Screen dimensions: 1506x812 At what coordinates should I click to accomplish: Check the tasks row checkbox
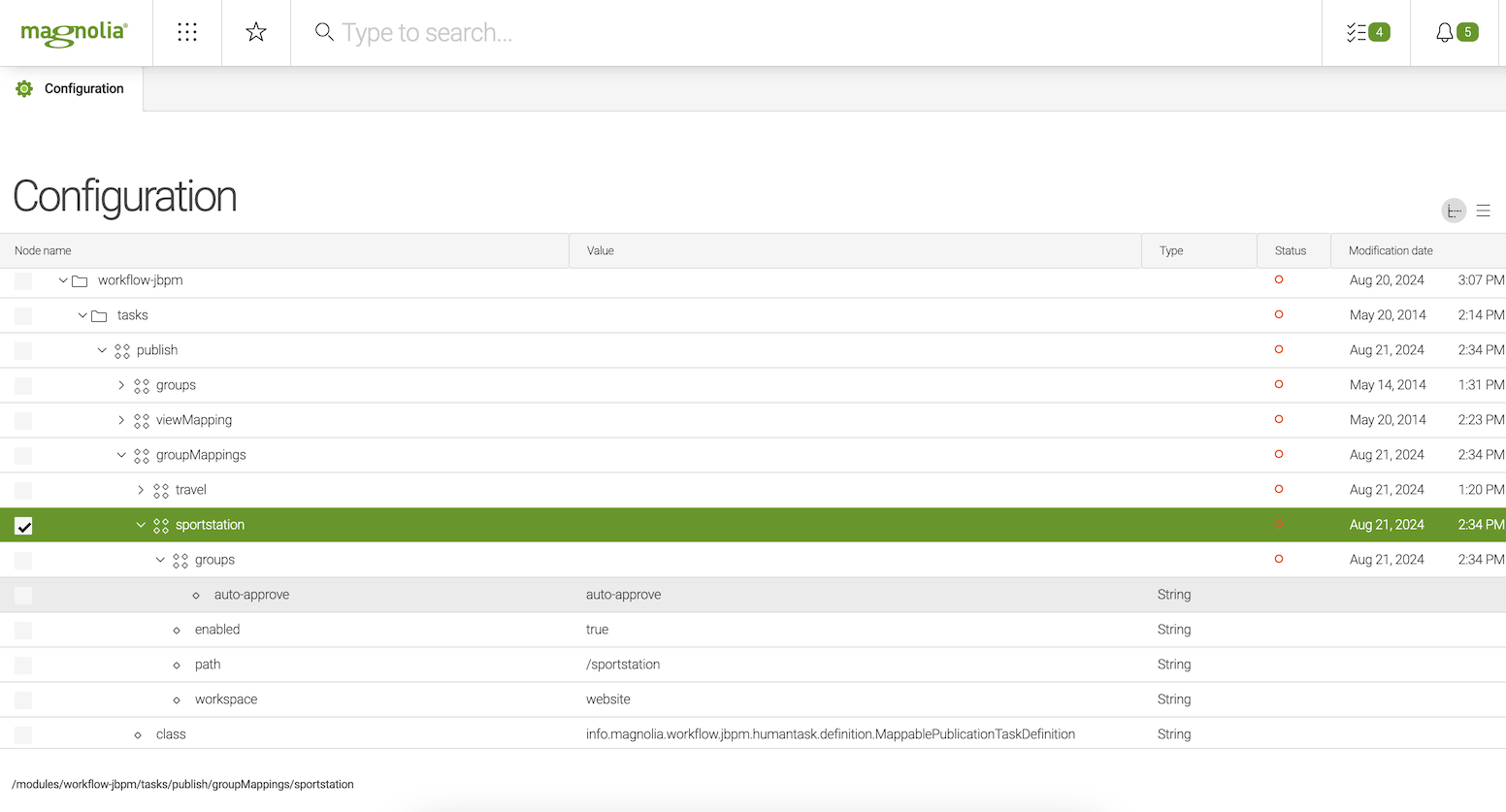23,316
